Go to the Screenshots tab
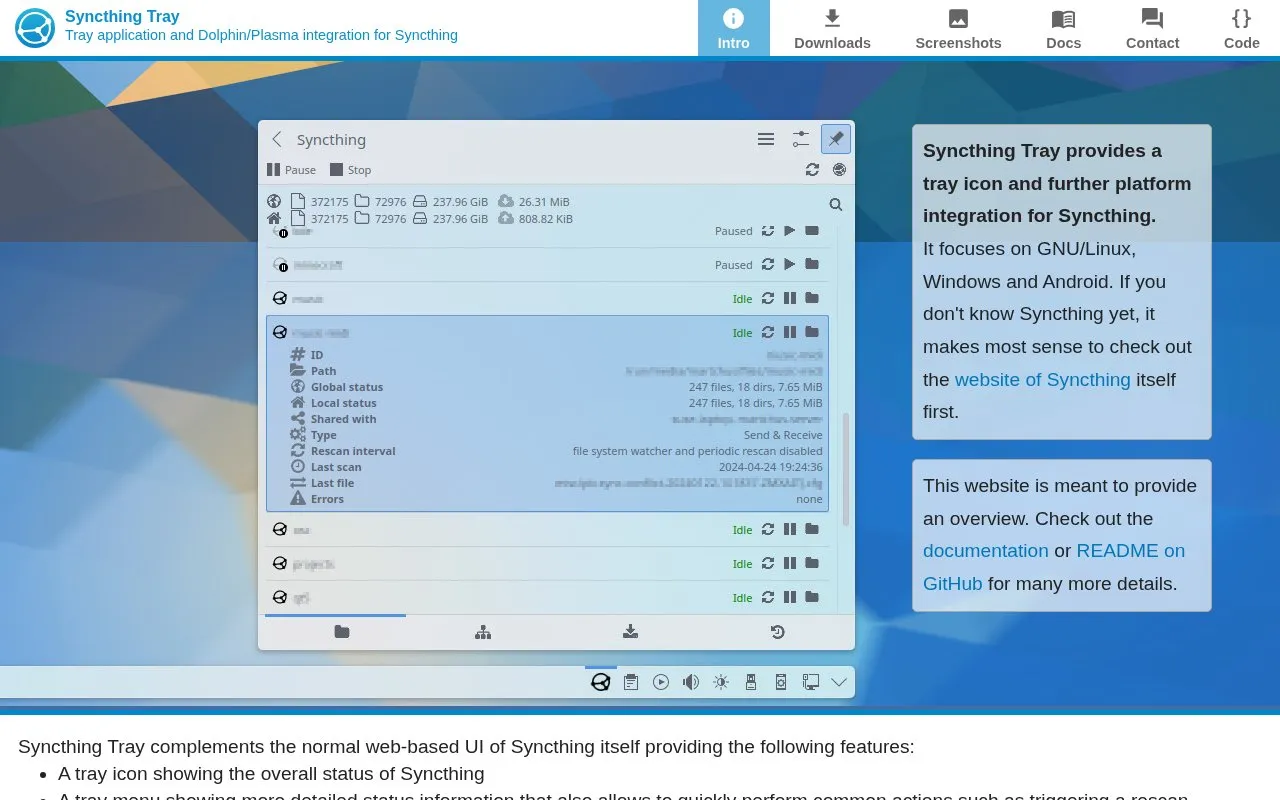This screenshot has width=1280, height=800. (x=958, y=28)
